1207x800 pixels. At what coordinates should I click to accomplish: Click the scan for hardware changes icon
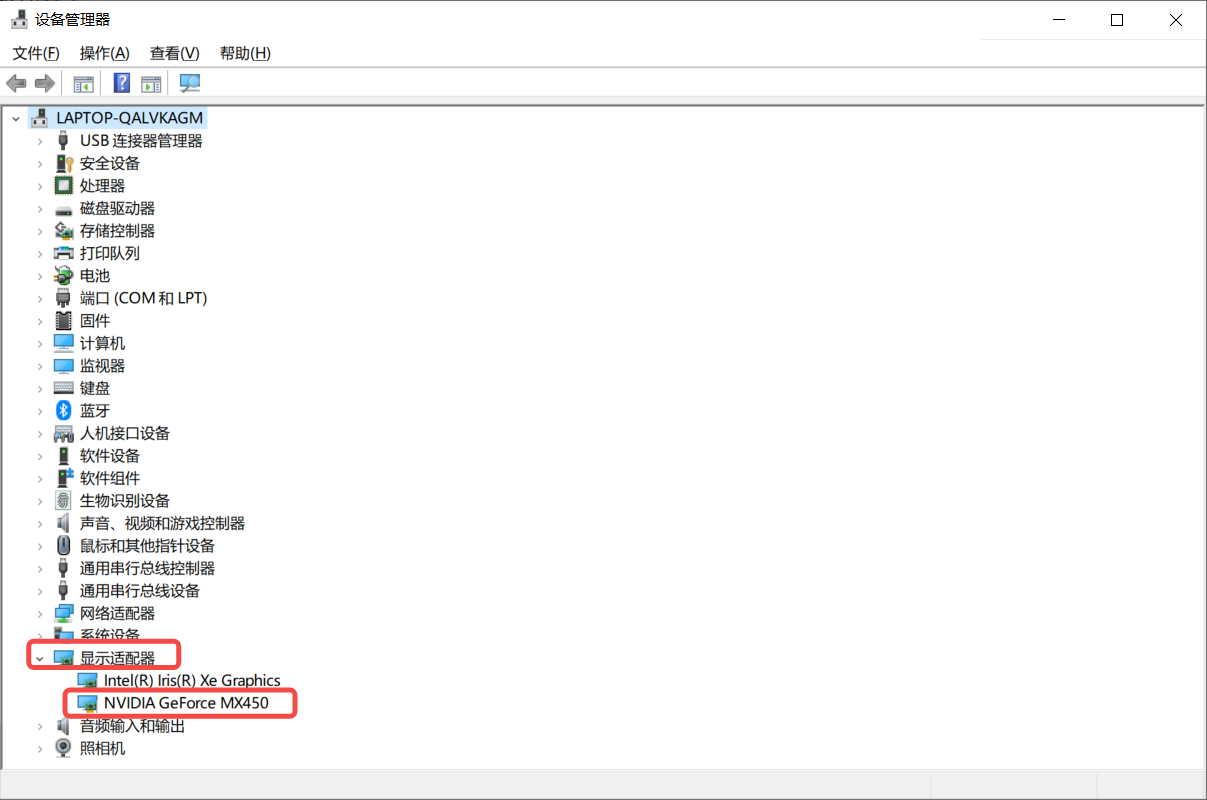[189, 83]
